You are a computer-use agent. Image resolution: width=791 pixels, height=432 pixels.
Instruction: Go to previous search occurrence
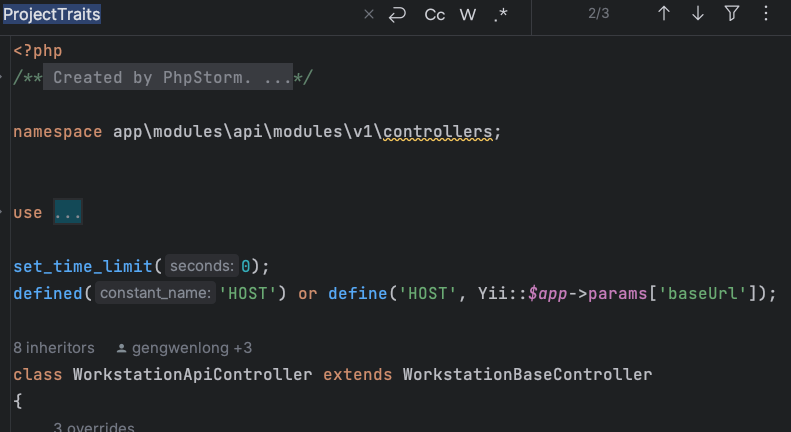(664, 14)
